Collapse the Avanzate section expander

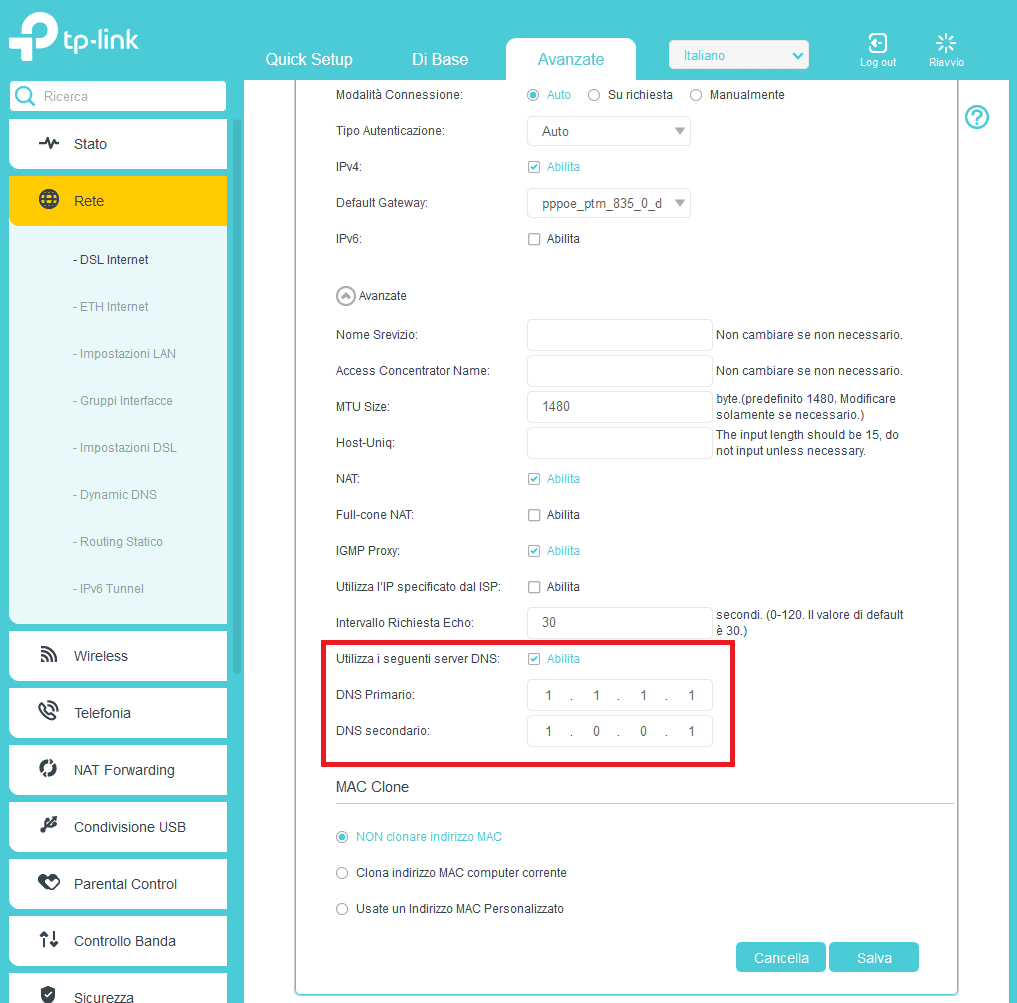click(345, 296)
